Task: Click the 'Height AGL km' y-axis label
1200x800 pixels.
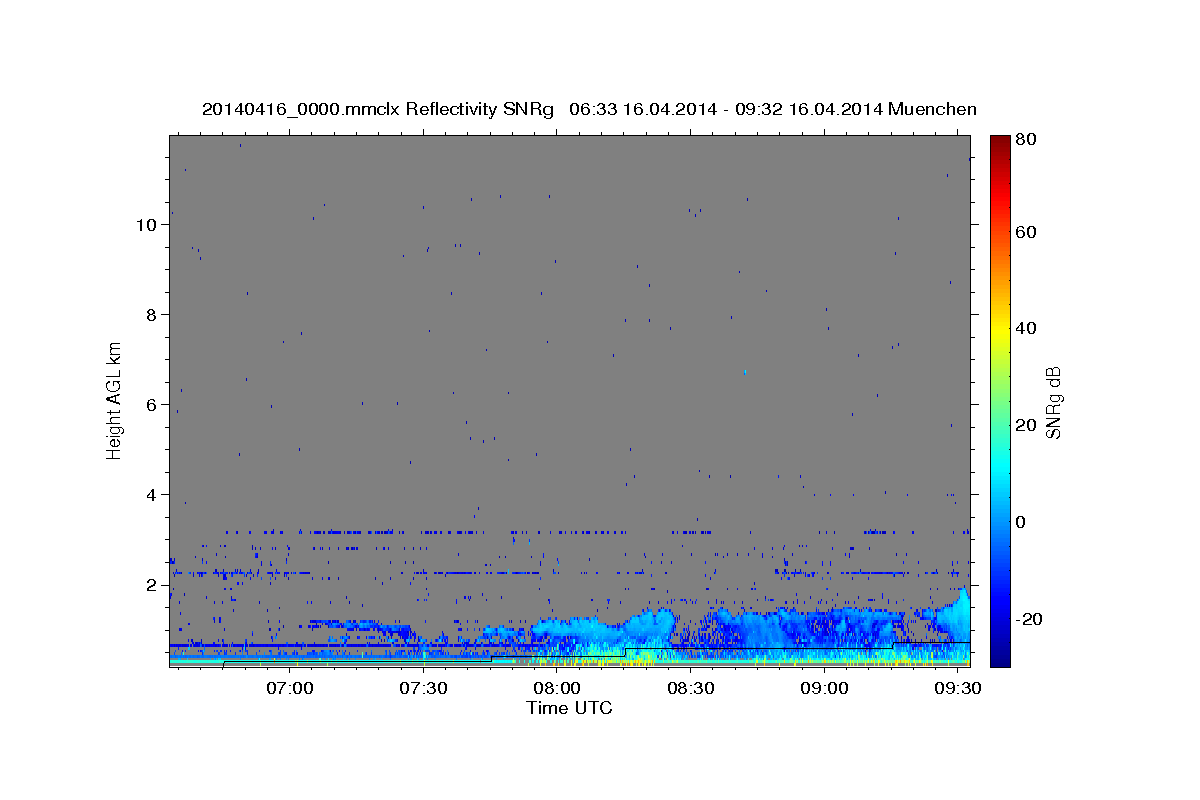Action: click(x=115, y=400)
